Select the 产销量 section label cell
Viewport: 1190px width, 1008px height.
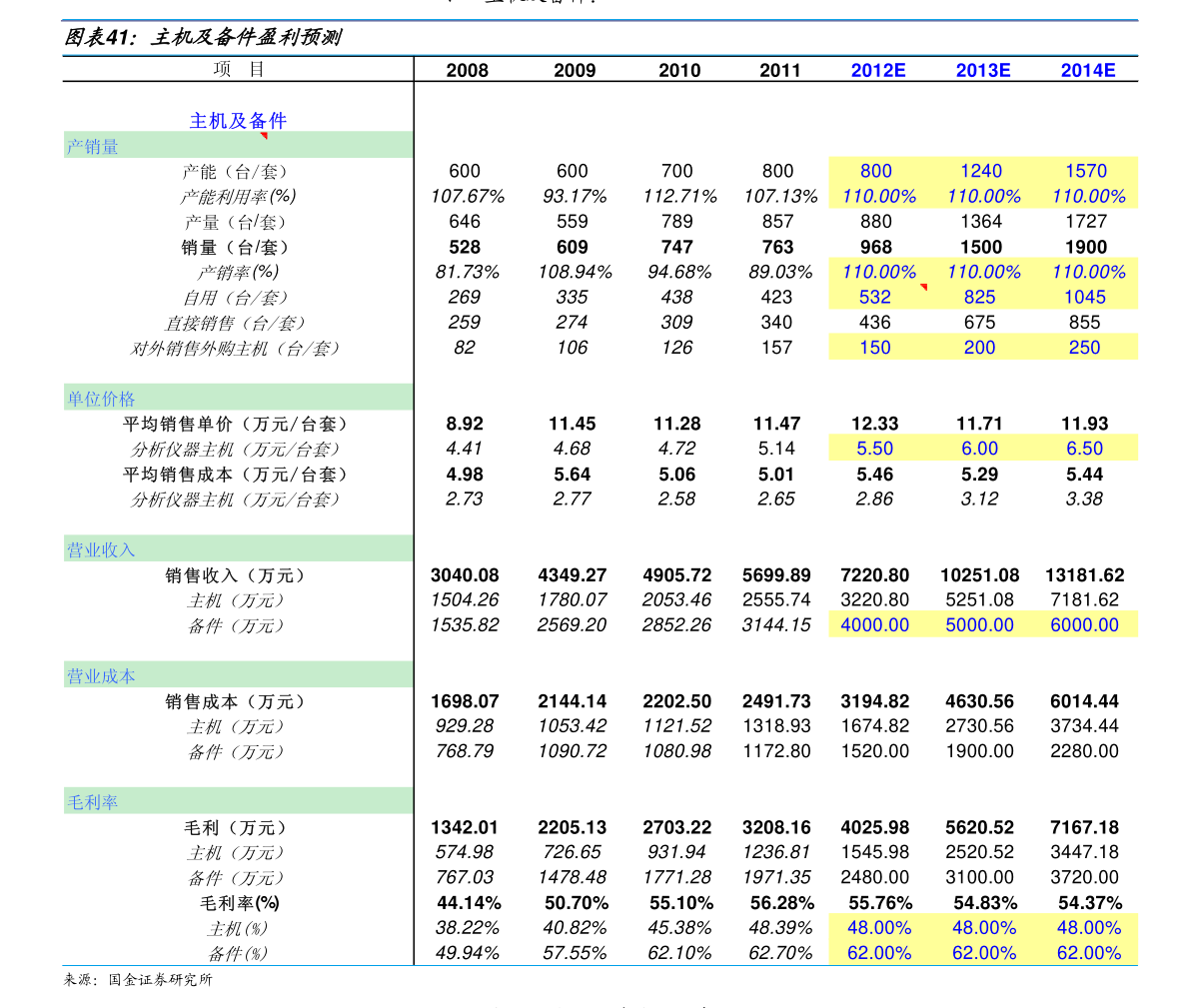238,146
